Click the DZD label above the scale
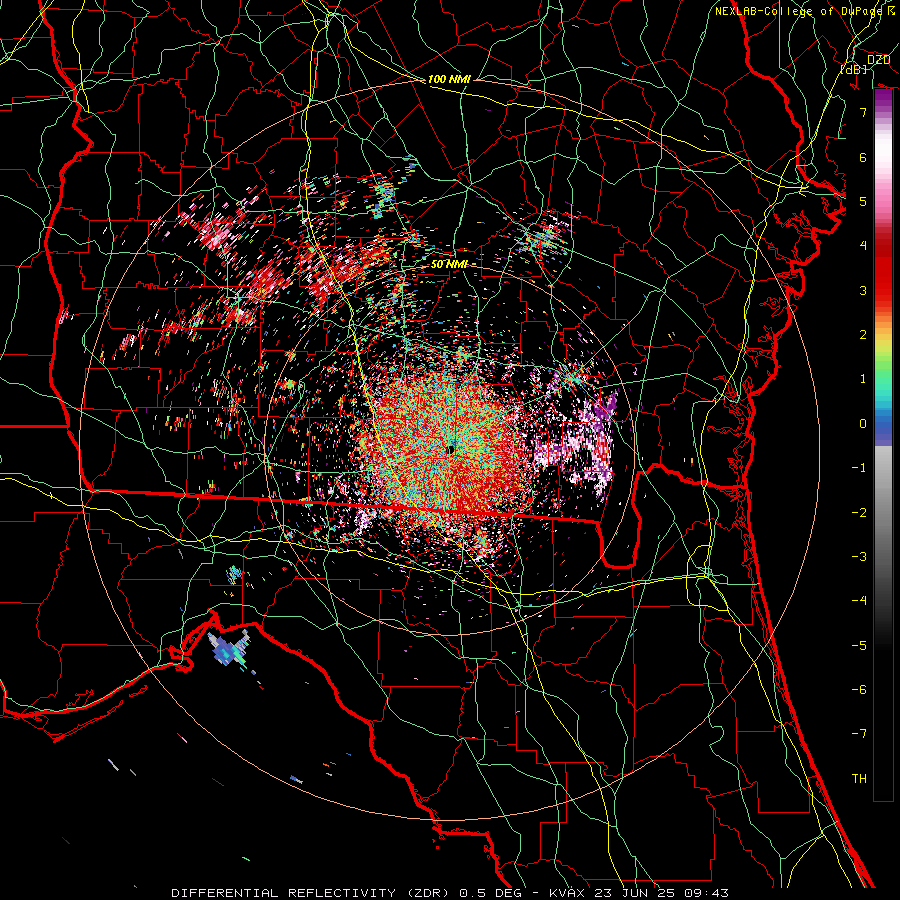 click(878, 59)
